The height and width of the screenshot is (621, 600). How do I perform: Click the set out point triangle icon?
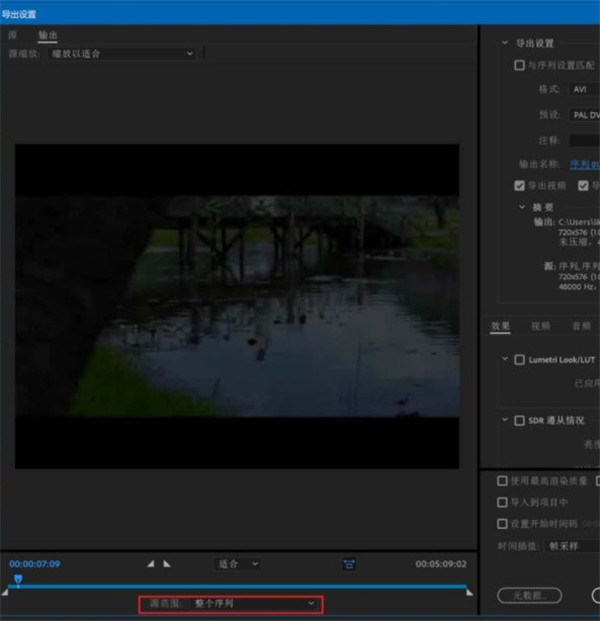167,564
